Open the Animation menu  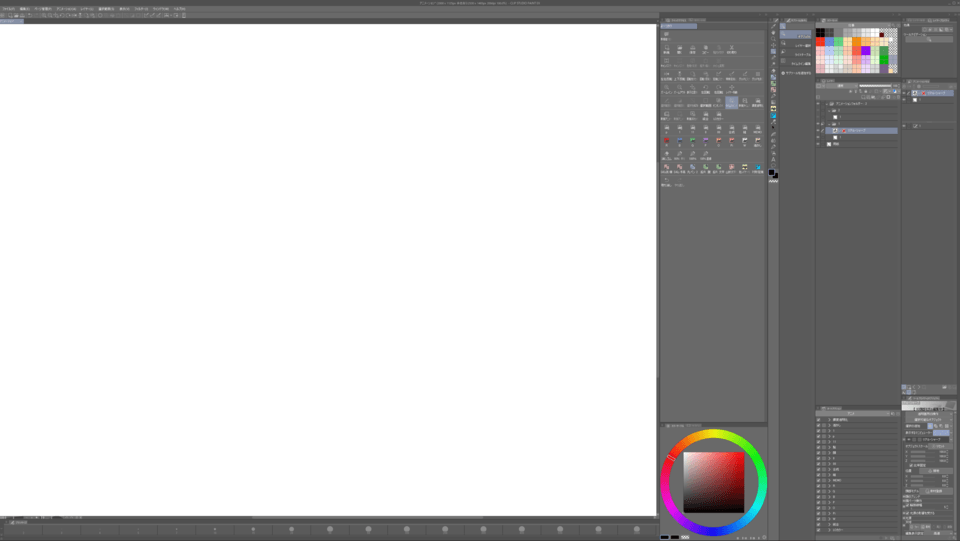click(66, 9)
